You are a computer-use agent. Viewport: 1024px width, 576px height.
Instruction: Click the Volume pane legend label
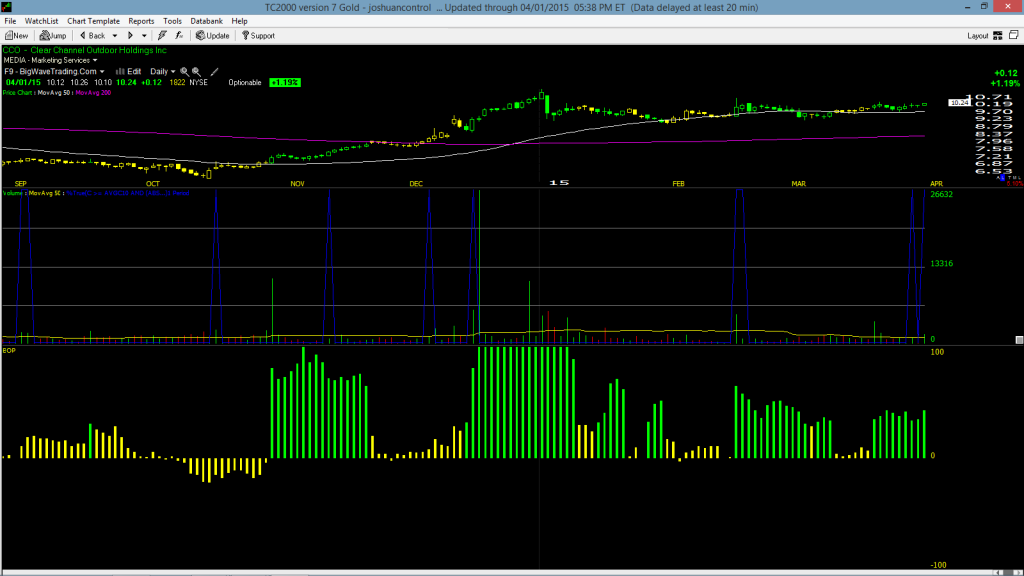[14, 193]
